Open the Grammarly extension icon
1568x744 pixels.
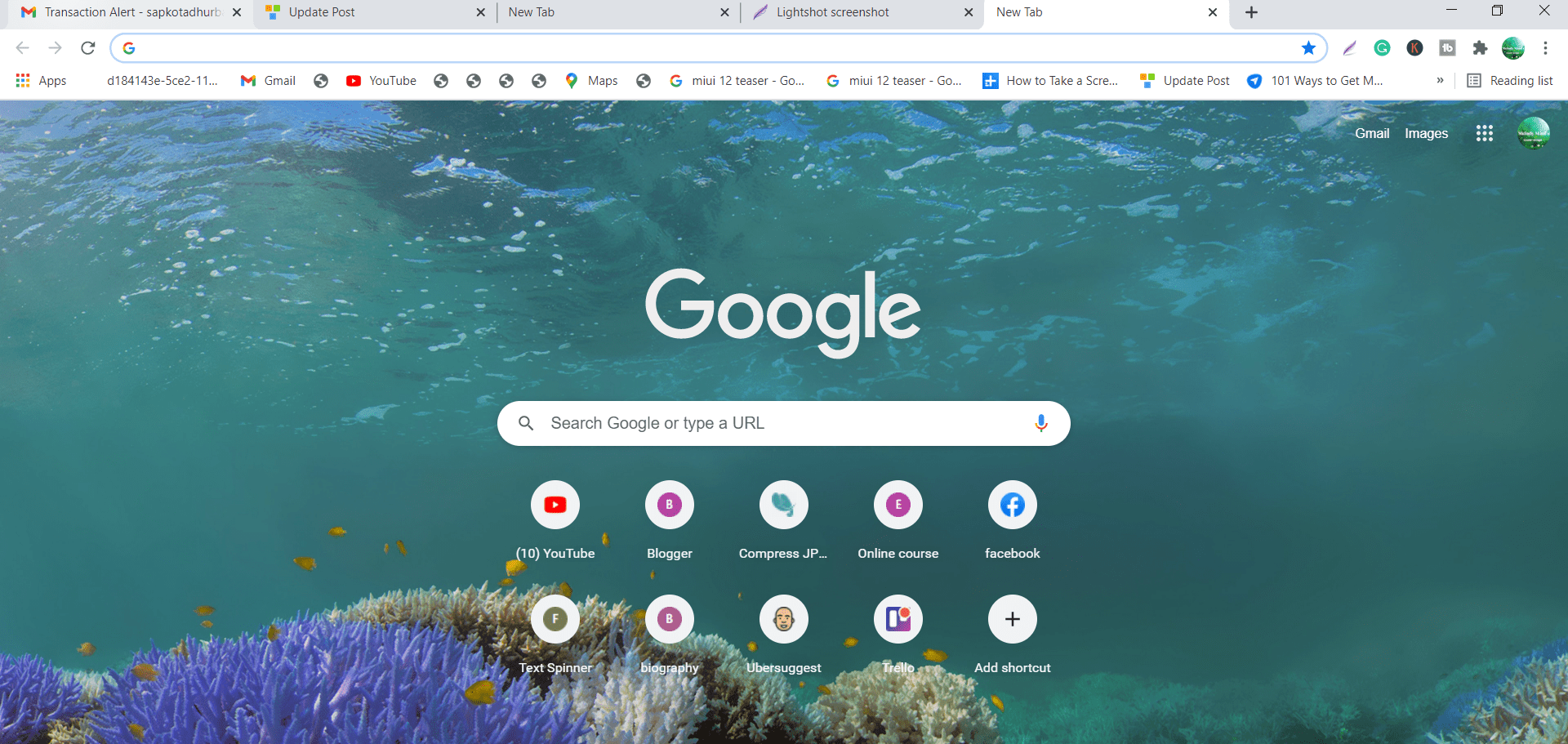(1382, 48)
